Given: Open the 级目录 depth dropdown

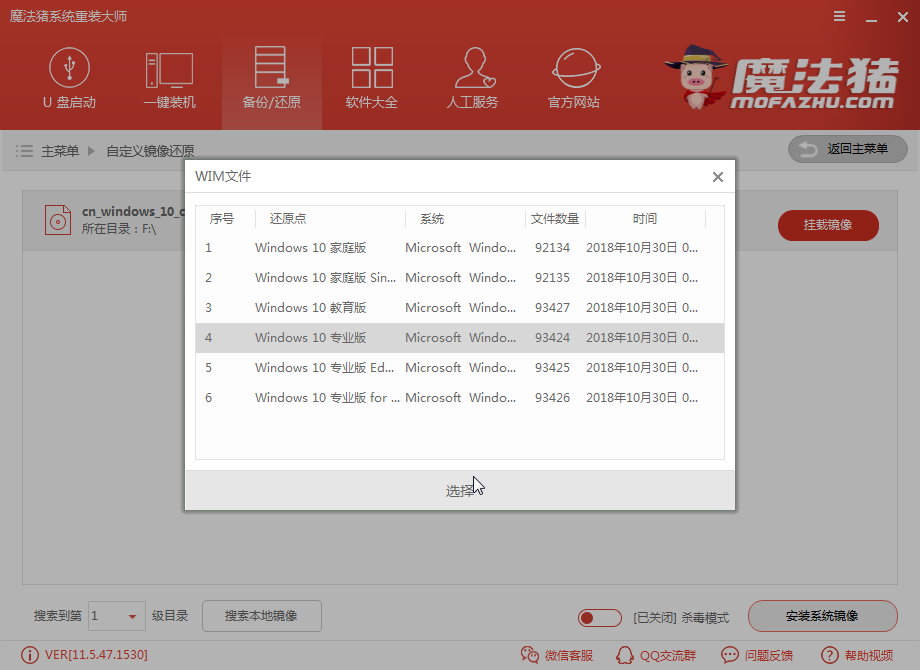Looking at the screenshot, I should 116,616.
